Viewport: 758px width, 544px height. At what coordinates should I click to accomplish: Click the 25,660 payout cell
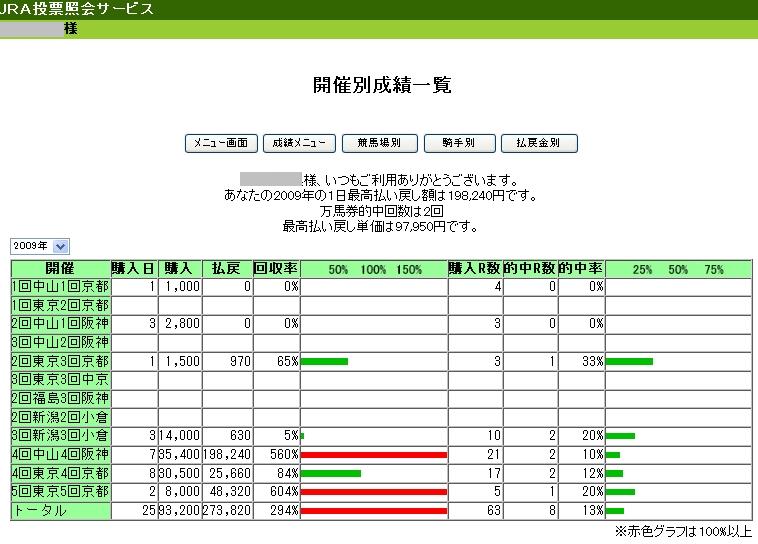pos(227,473)
